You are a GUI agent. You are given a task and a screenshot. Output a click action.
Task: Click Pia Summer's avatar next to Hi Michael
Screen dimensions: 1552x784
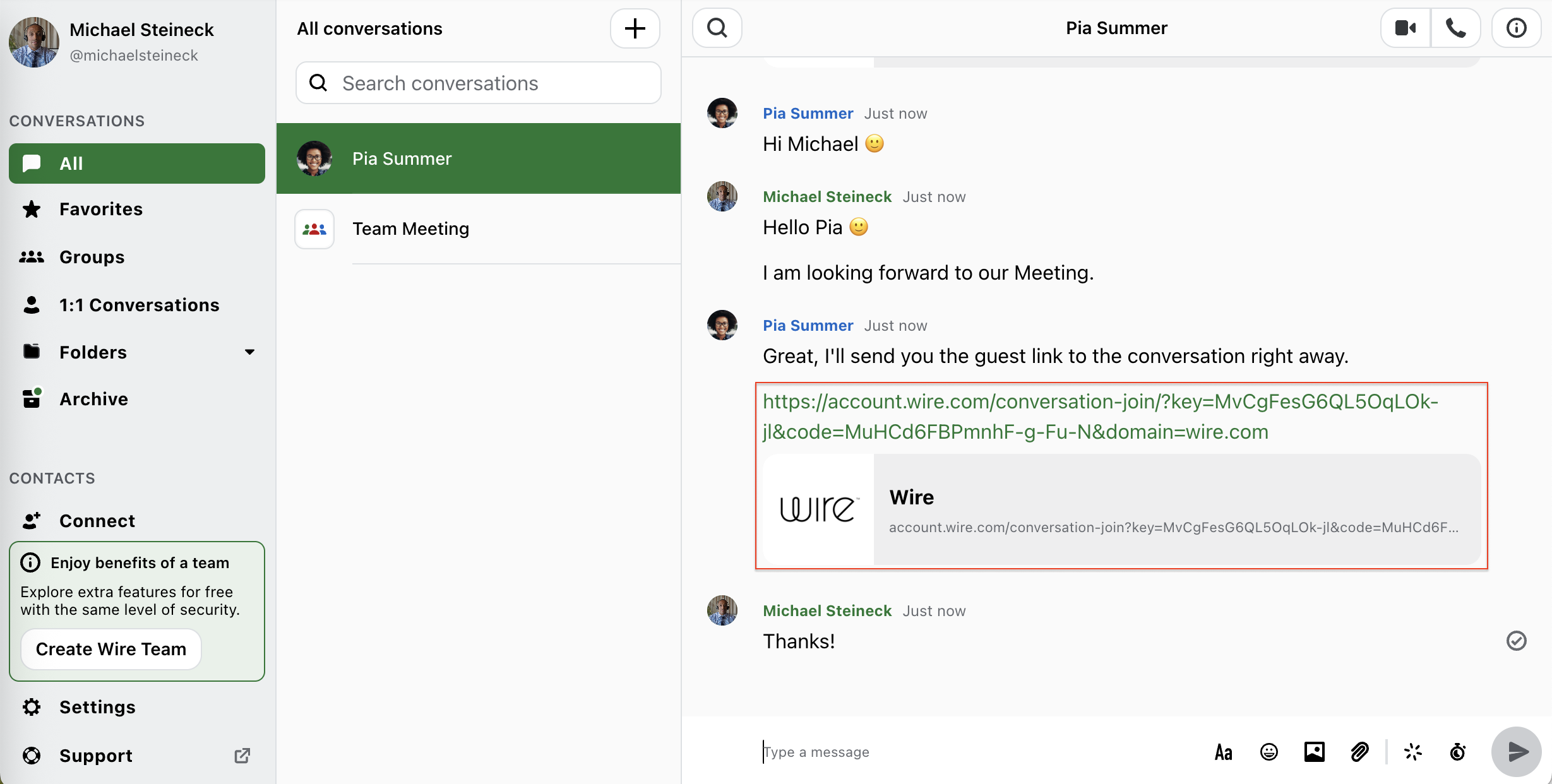pyautogui.click(x=722, y=113)
